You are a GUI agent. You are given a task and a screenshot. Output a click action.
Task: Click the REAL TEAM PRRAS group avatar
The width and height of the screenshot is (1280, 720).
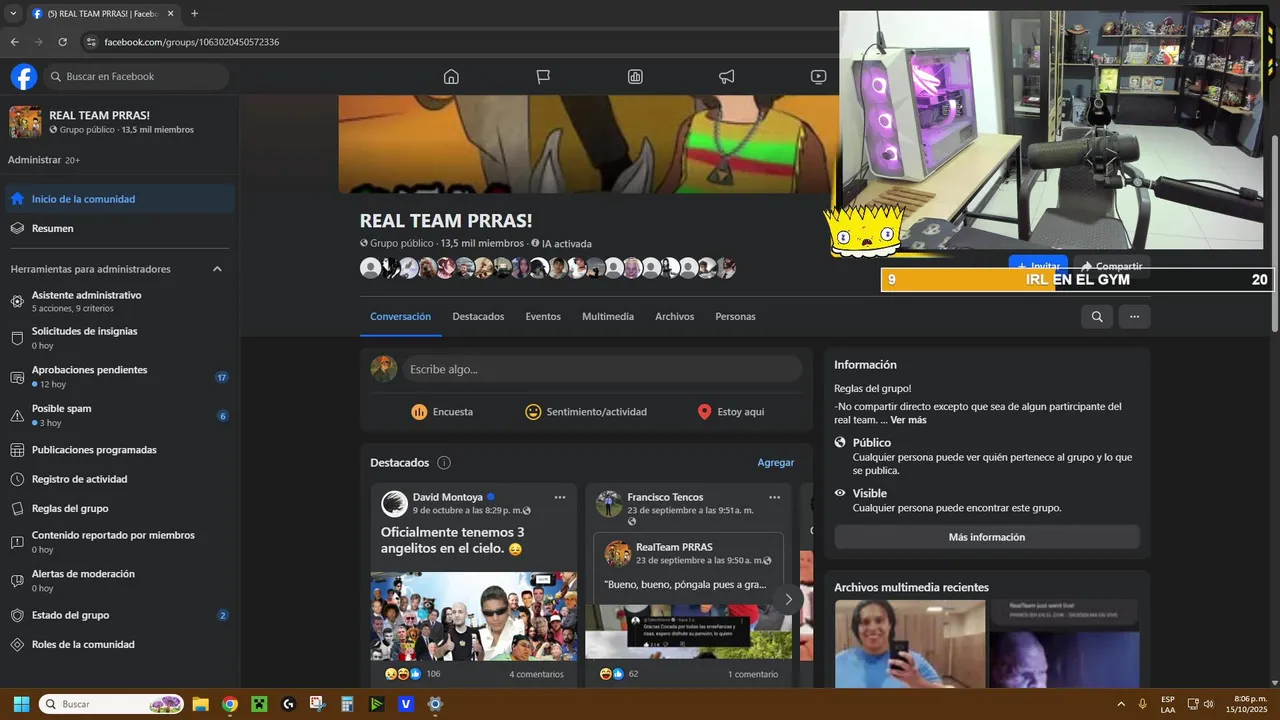[25, 122]
